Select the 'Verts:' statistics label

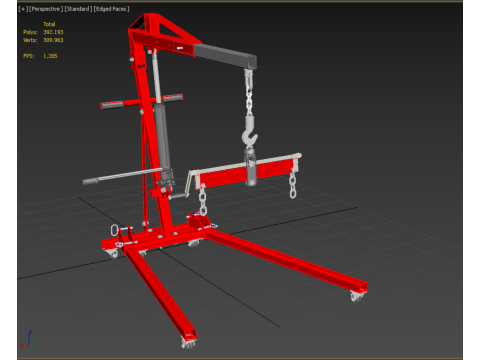30,40
